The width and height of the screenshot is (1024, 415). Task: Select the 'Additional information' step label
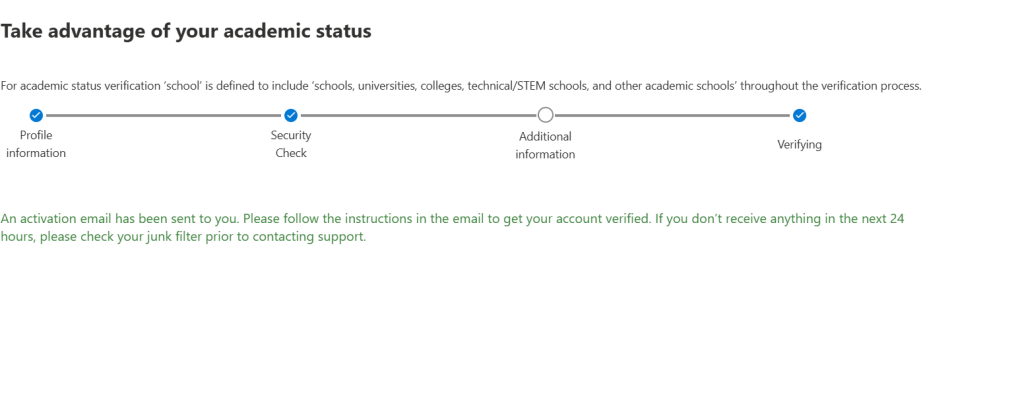[545, 145]
